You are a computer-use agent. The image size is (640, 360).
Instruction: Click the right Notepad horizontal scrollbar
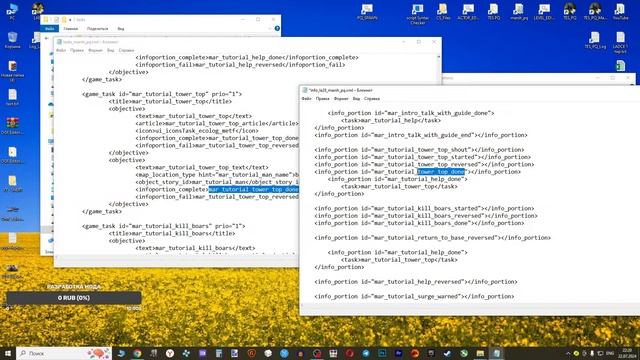pyautogui.click(x=469, y=305)
